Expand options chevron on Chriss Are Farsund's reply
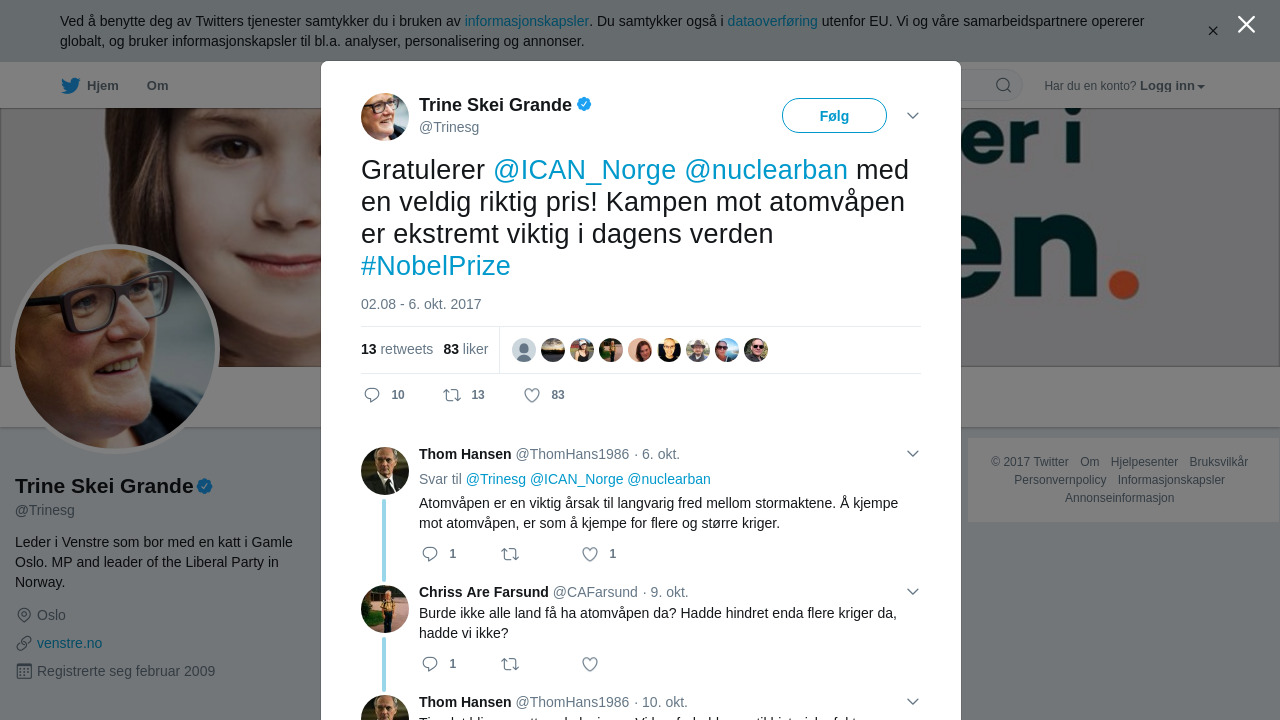The image size is (1280, 720). pyautogui.click(x=913, y=592)
